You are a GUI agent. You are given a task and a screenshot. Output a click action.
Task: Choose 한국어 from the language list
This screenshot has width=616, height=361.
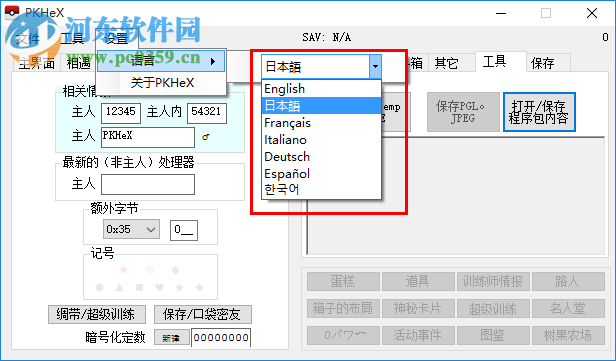[321, 190]
